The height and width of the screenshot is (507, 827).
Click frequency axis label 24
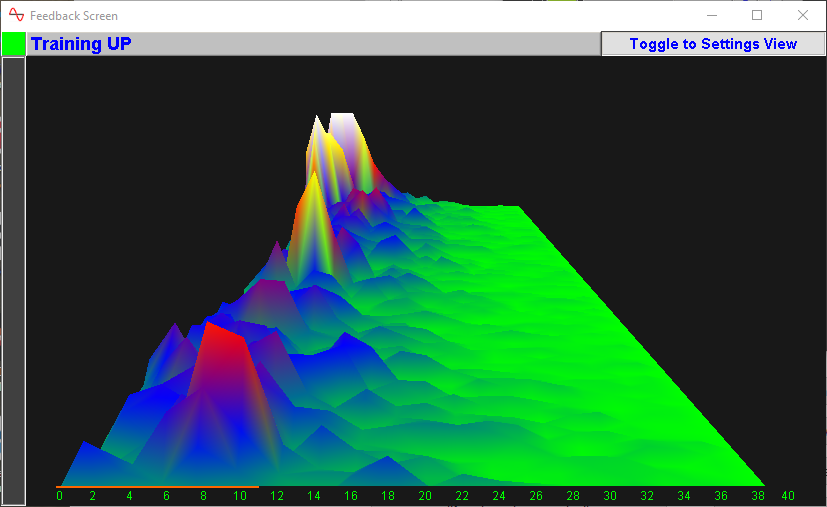(x=499, y=496)
